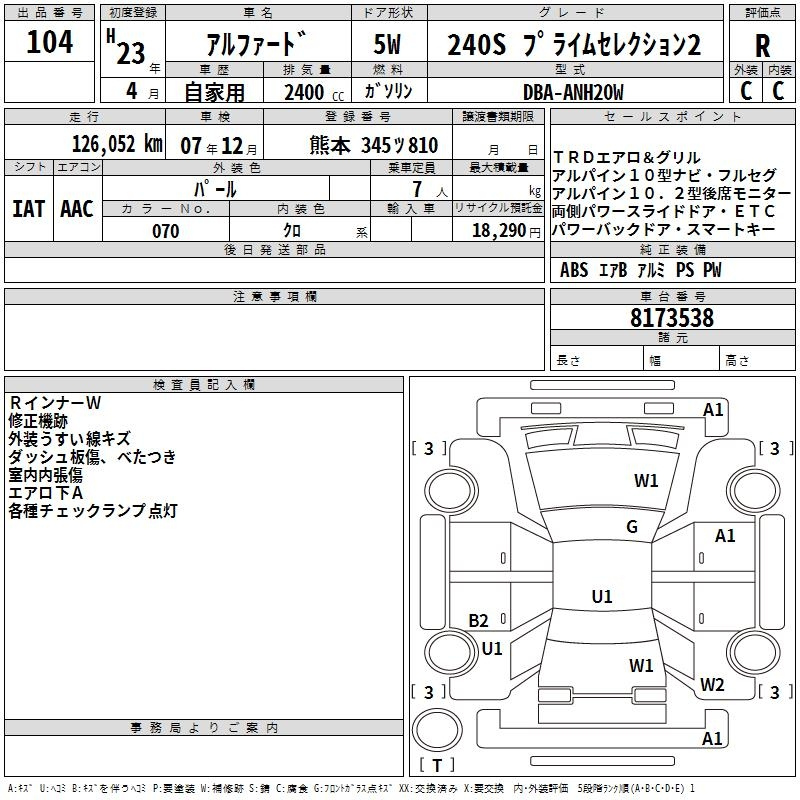Click note 室内内張傷
The width and height of the screenshot is (800, 800).
[x=45, y=475]
